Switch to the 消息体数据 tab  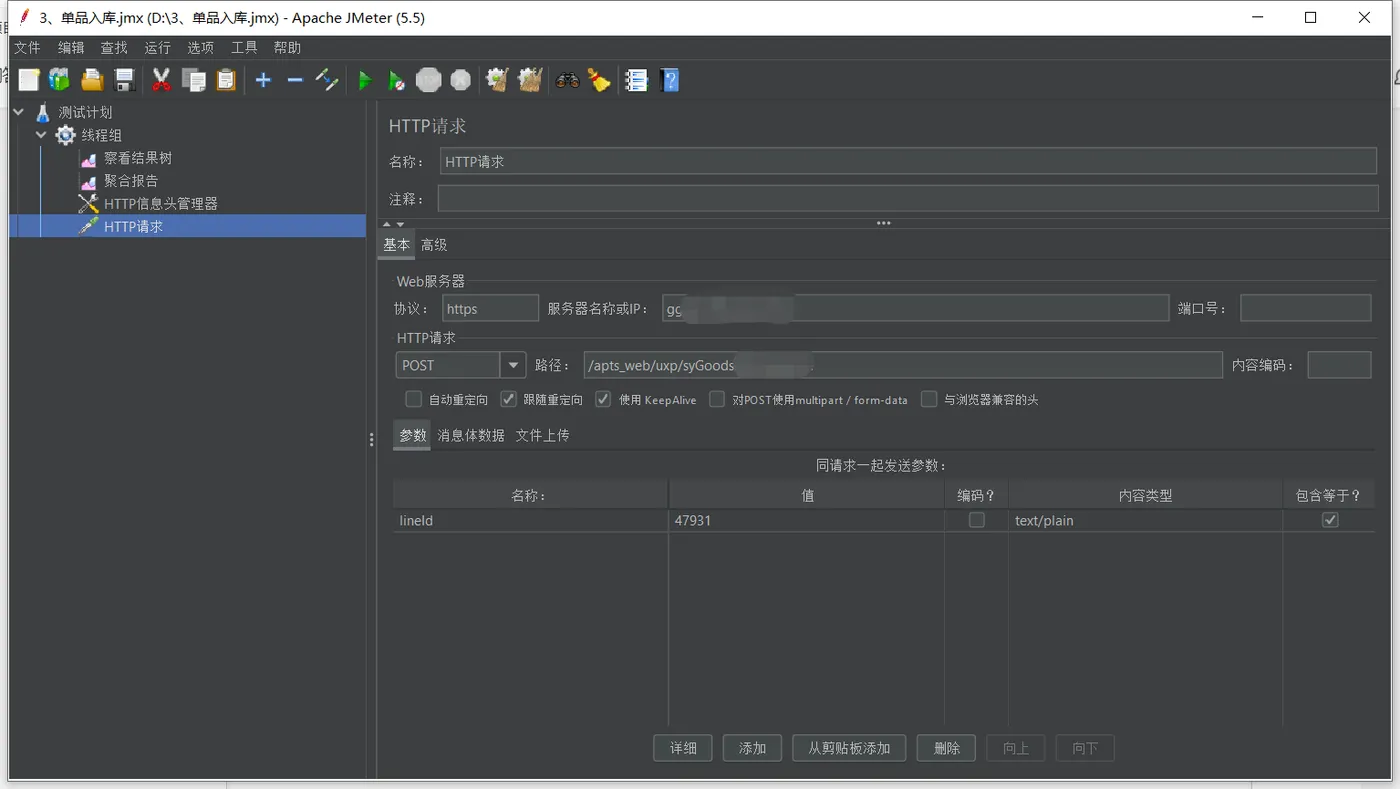pos(471,436)
